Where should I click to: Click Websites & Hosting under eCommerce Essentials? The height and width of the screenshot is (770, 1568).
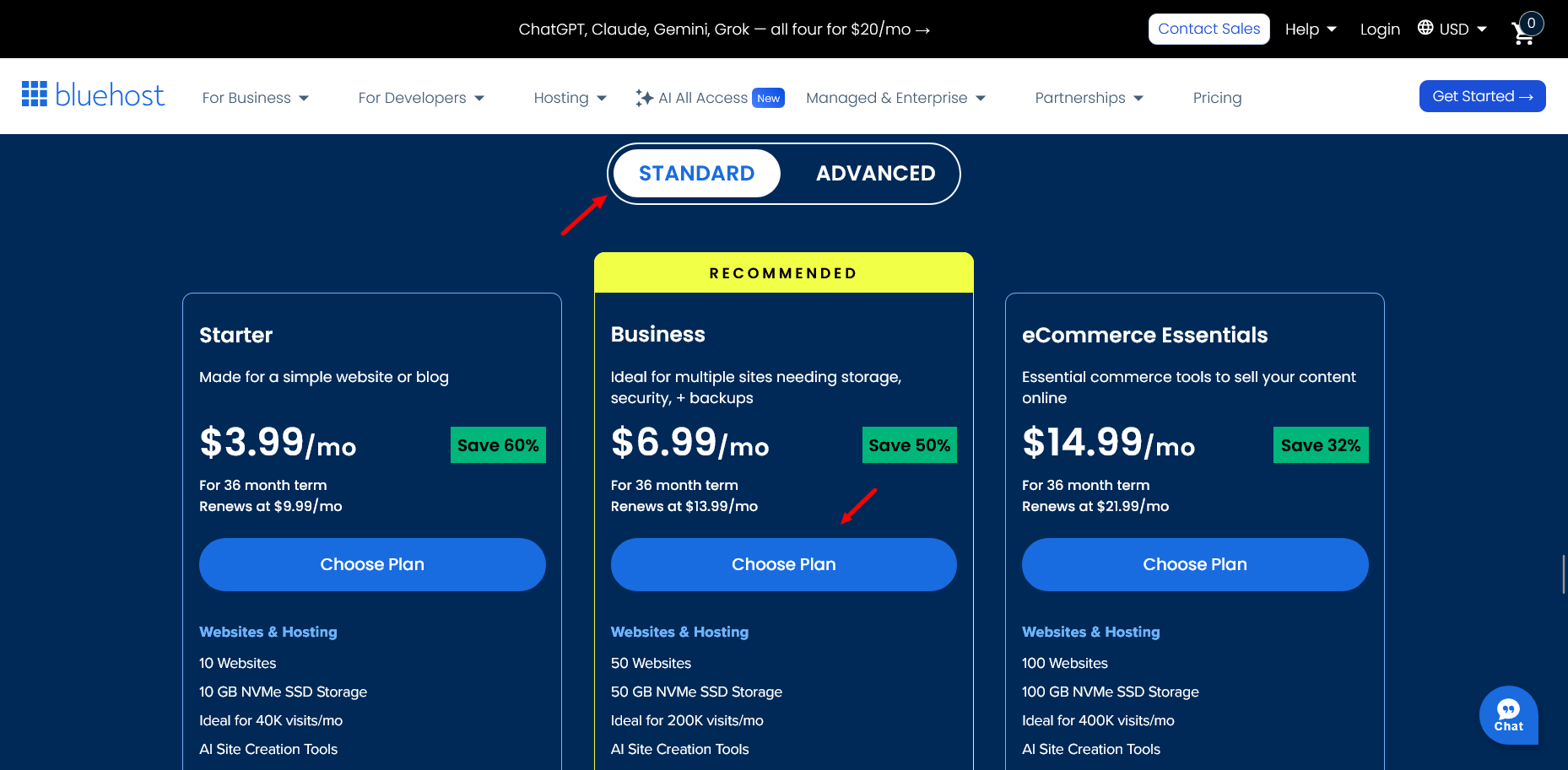click(1090, 632)
